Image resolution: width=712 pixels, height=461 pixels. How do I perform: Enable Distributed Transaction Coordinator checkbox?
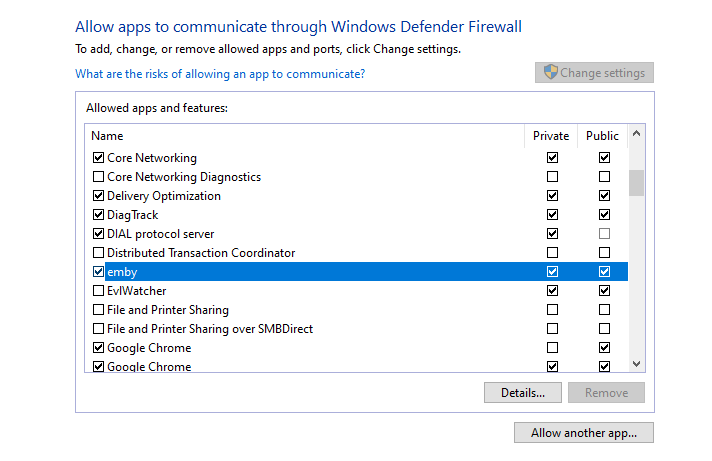[98, 253]
